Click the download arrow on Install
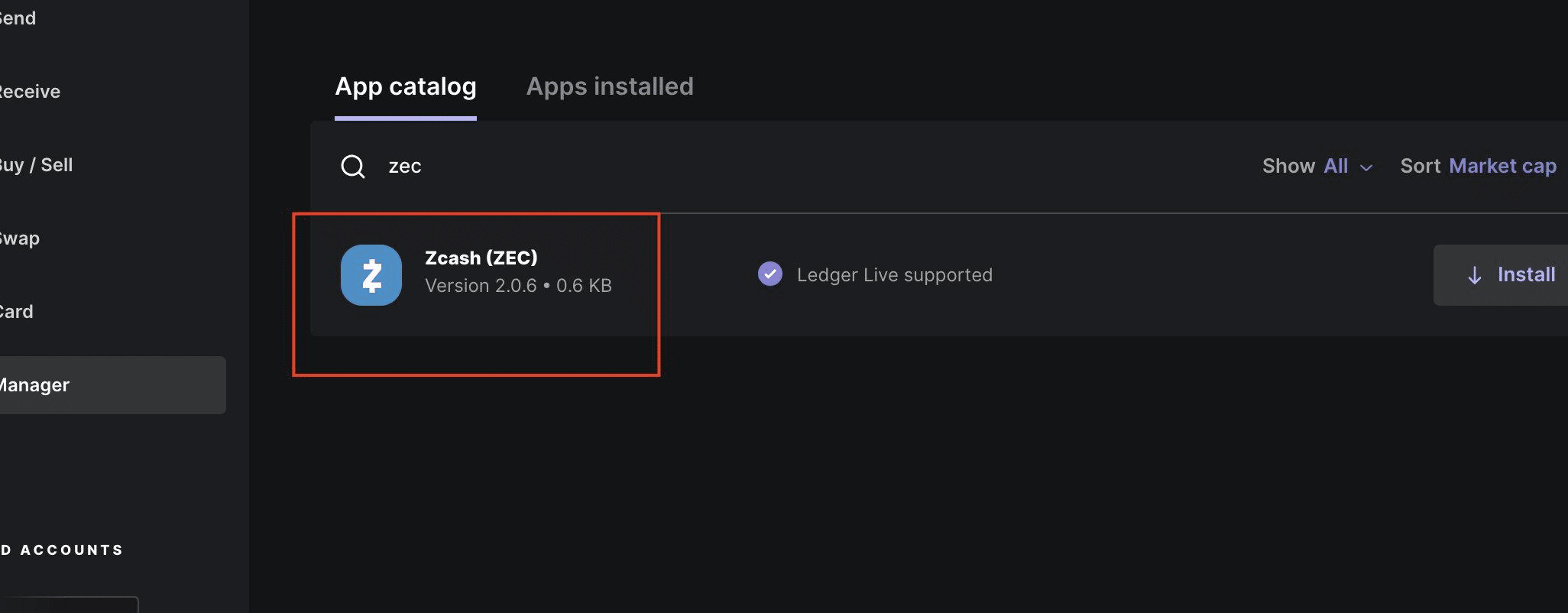The image size is (1568, 613). pos(1474,275)
